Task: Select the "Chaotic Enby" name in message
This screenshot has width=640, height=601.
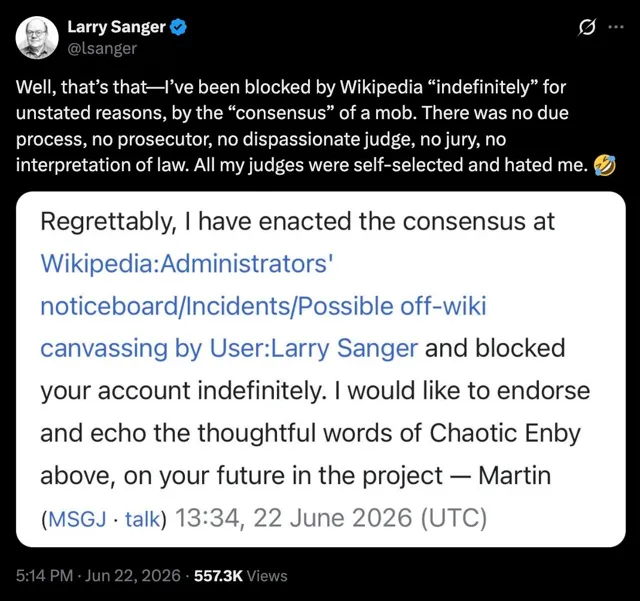Action: 505,433
